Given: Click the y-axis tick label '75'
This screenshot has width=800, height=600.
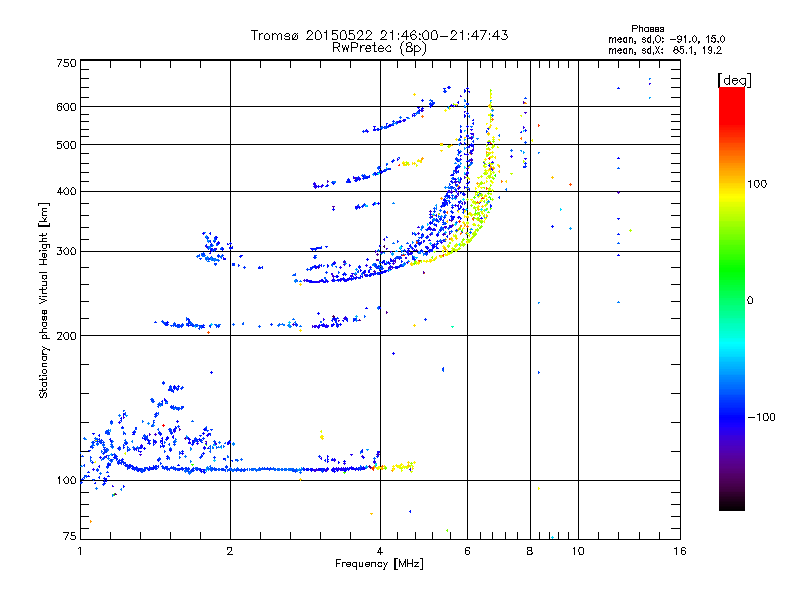Looking at the screenshot, I should click(70, 536).
